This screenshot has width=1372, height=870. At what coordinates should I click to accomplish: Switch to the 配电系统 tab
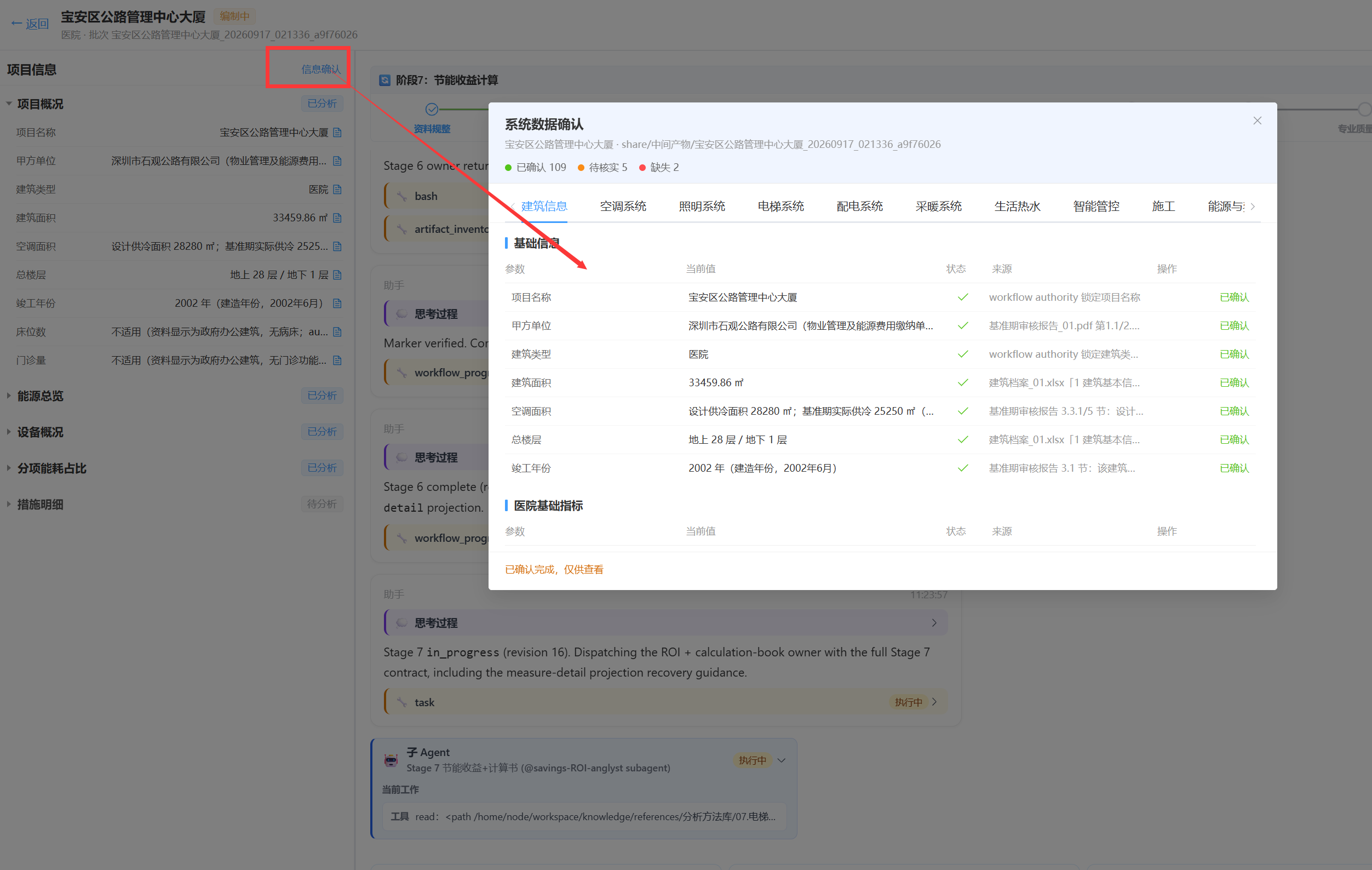tap(859, 206)
